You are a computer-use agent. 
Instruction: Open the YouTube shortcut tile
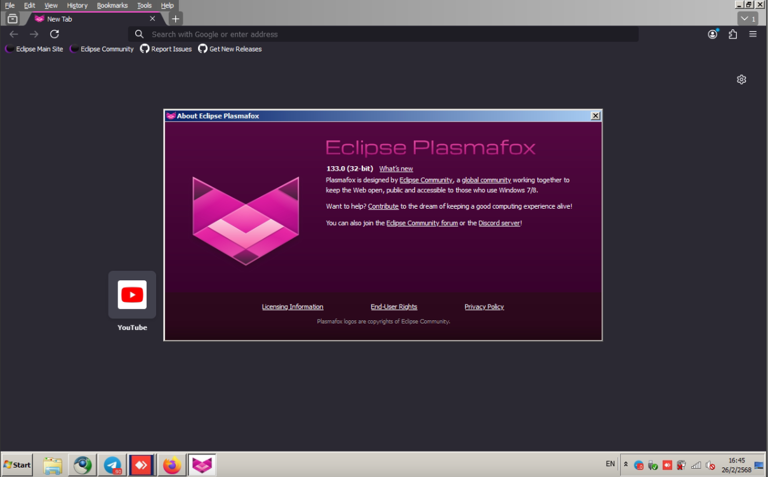click(x=132, y=295)
